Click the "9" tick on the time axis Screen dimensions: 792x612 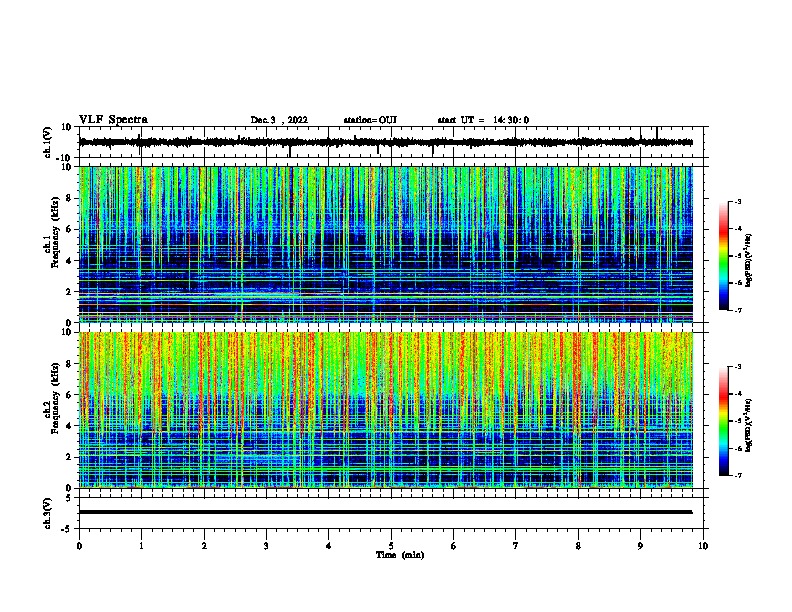point(640,546)
